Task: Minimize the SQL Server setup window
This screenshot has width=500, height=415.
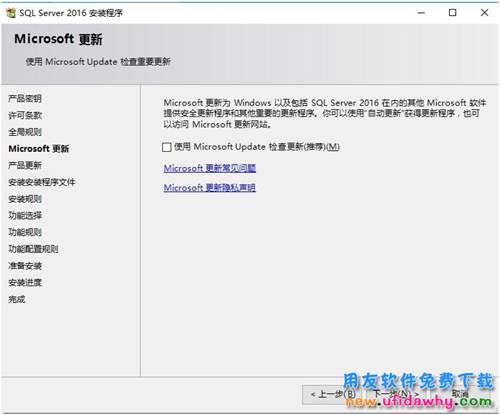Action: (421, 13)
